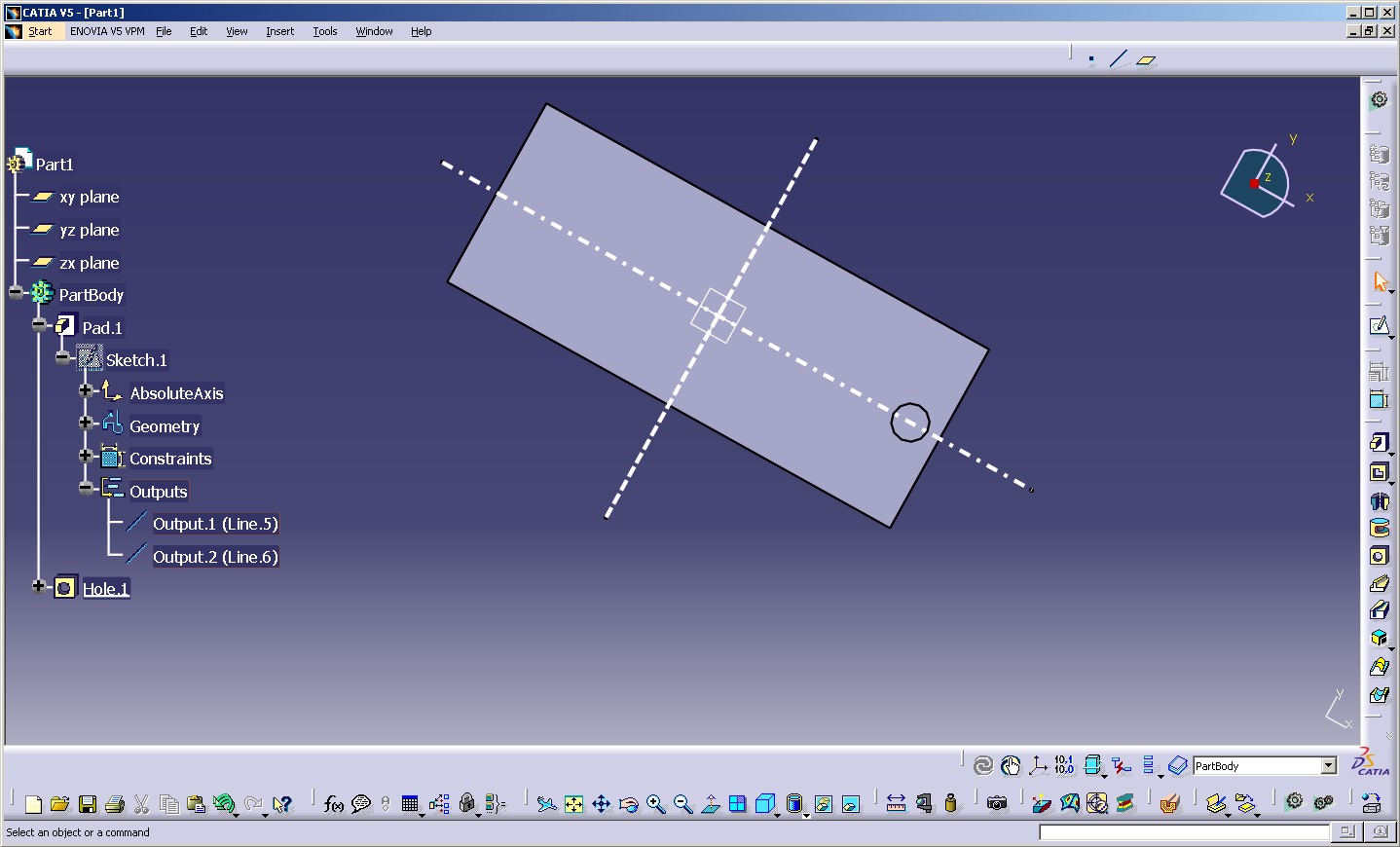Open the Edit menu
This screenshot has height=847, width=1400.
tap(199, 31)
